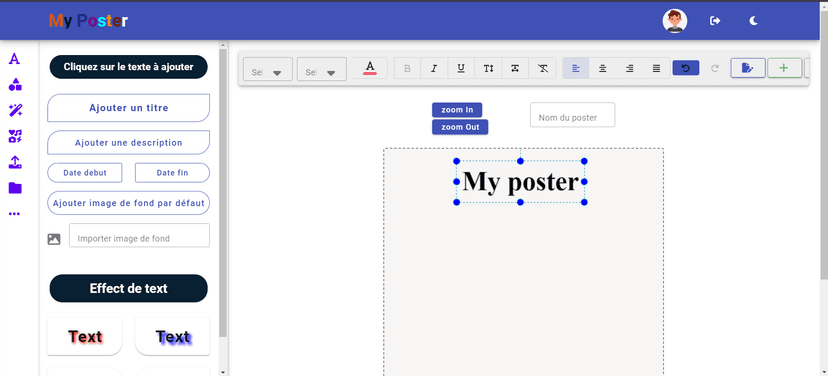Click the edit document save button

click(747, 68)
